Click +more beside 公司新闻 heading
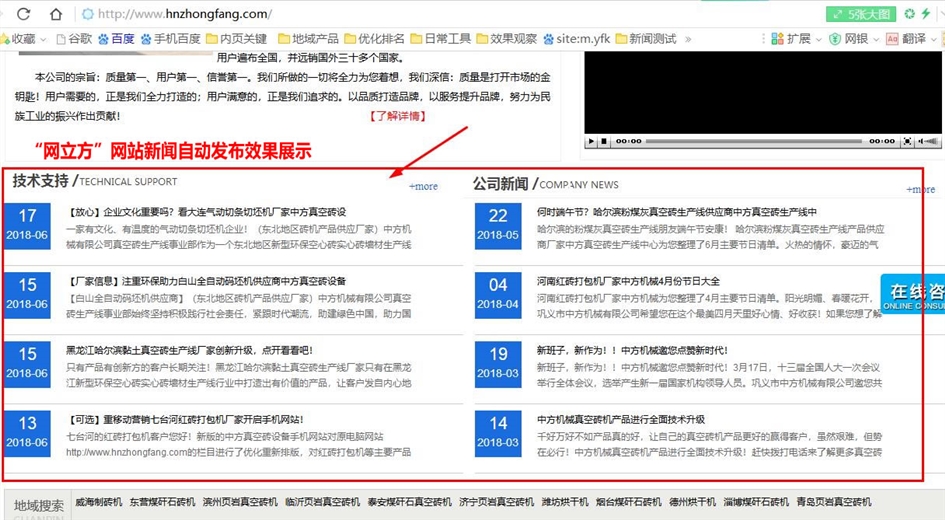The image size is (945, 520). coord(920,189)
